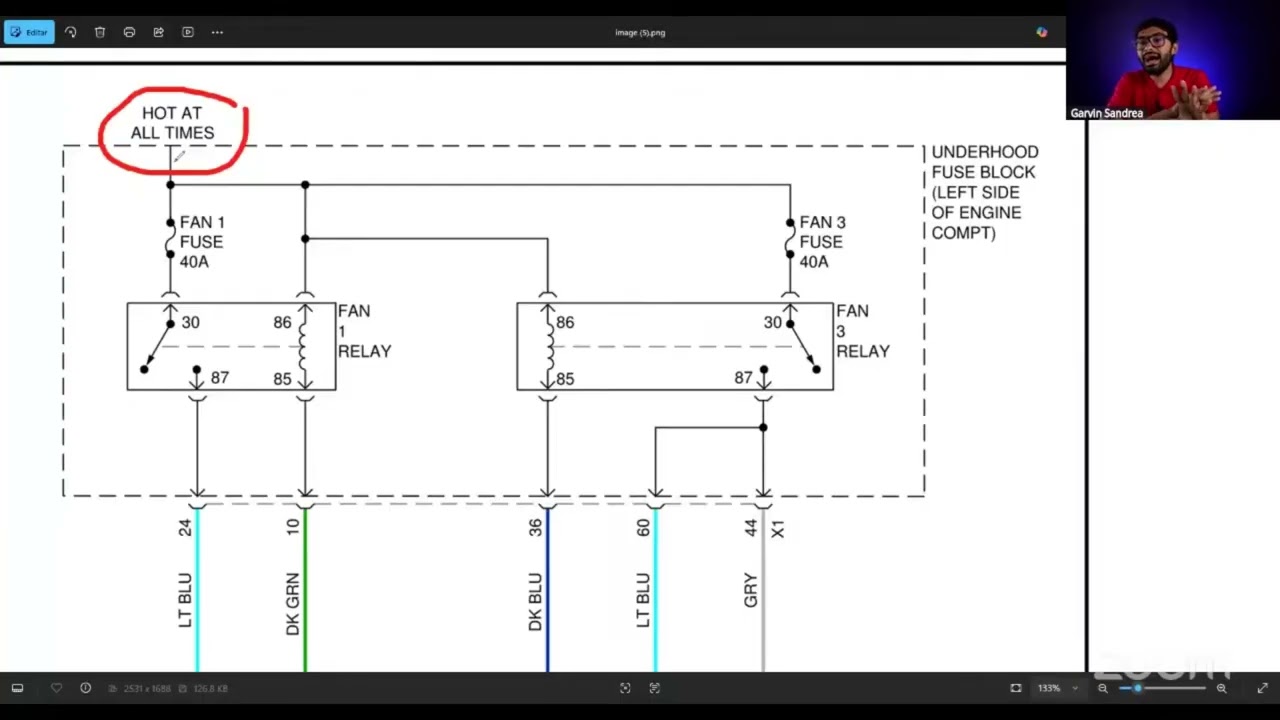
Task: Click the 126.8 KB file size text
Action: 210,688
